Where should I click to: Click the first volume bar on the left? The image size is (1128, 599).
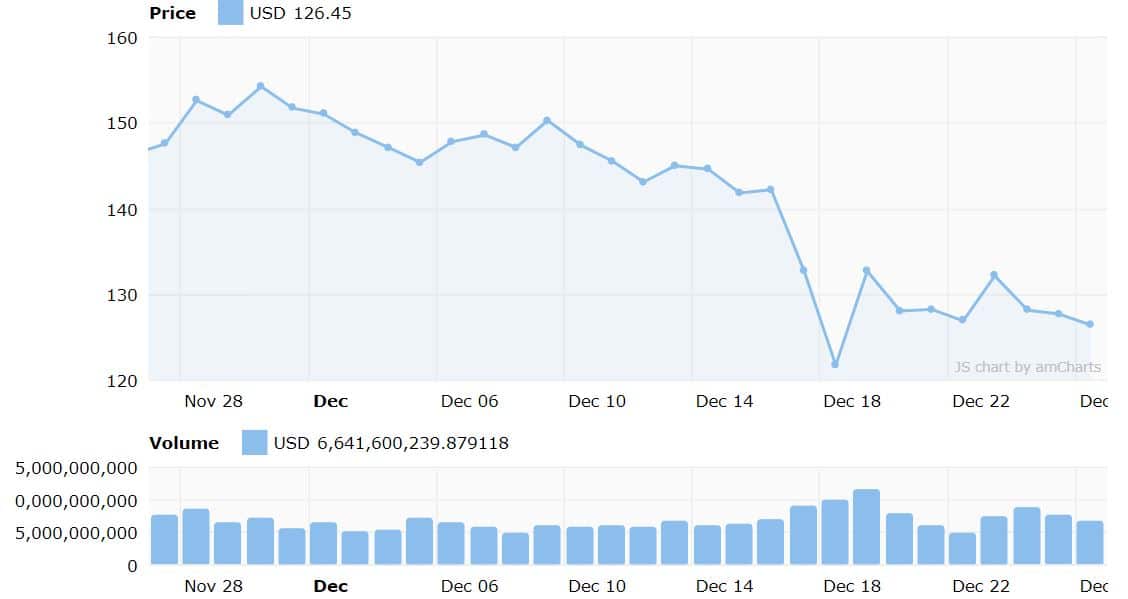tap(164, 539)
